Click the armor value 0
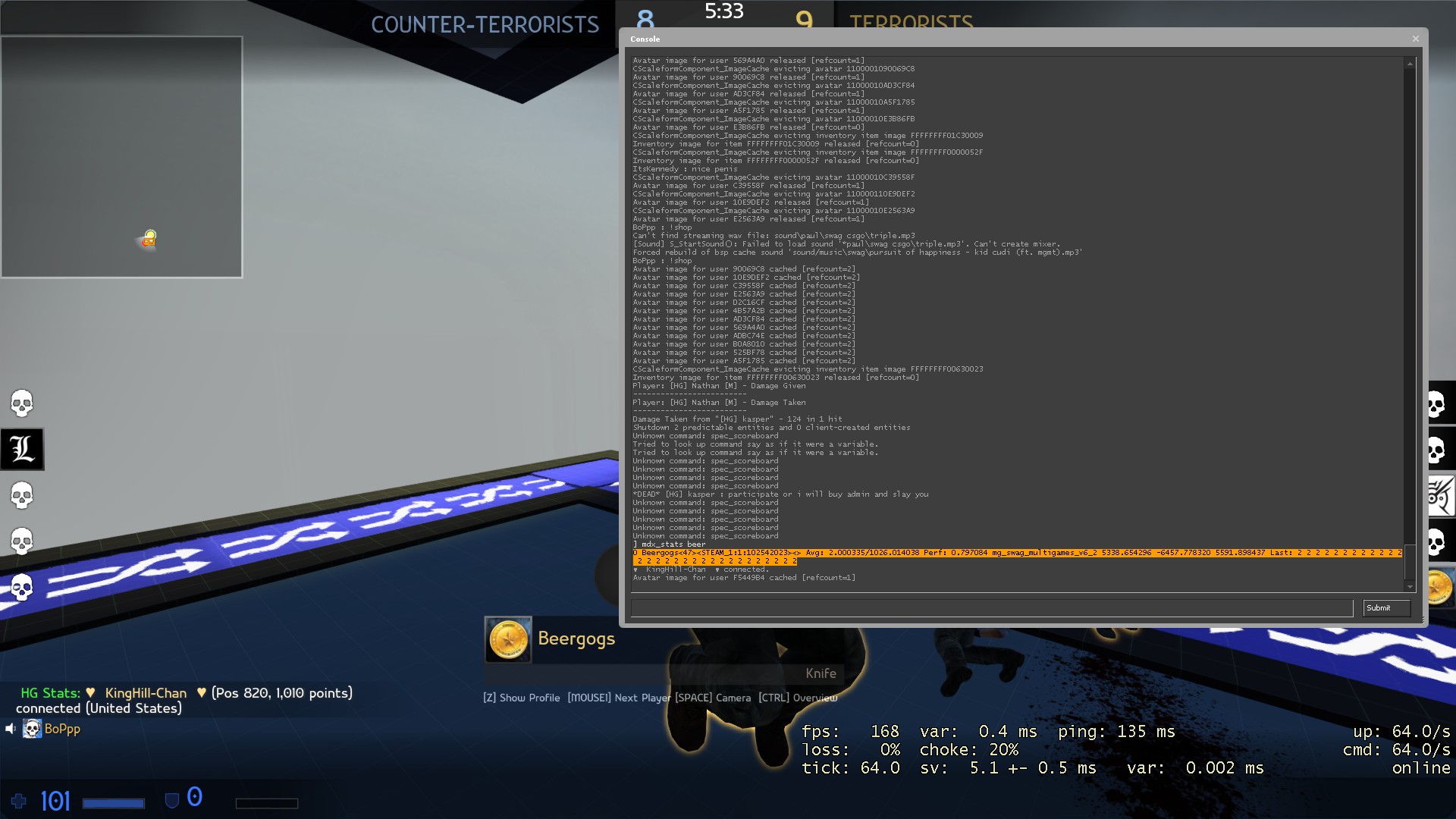 tap(194, 797)
